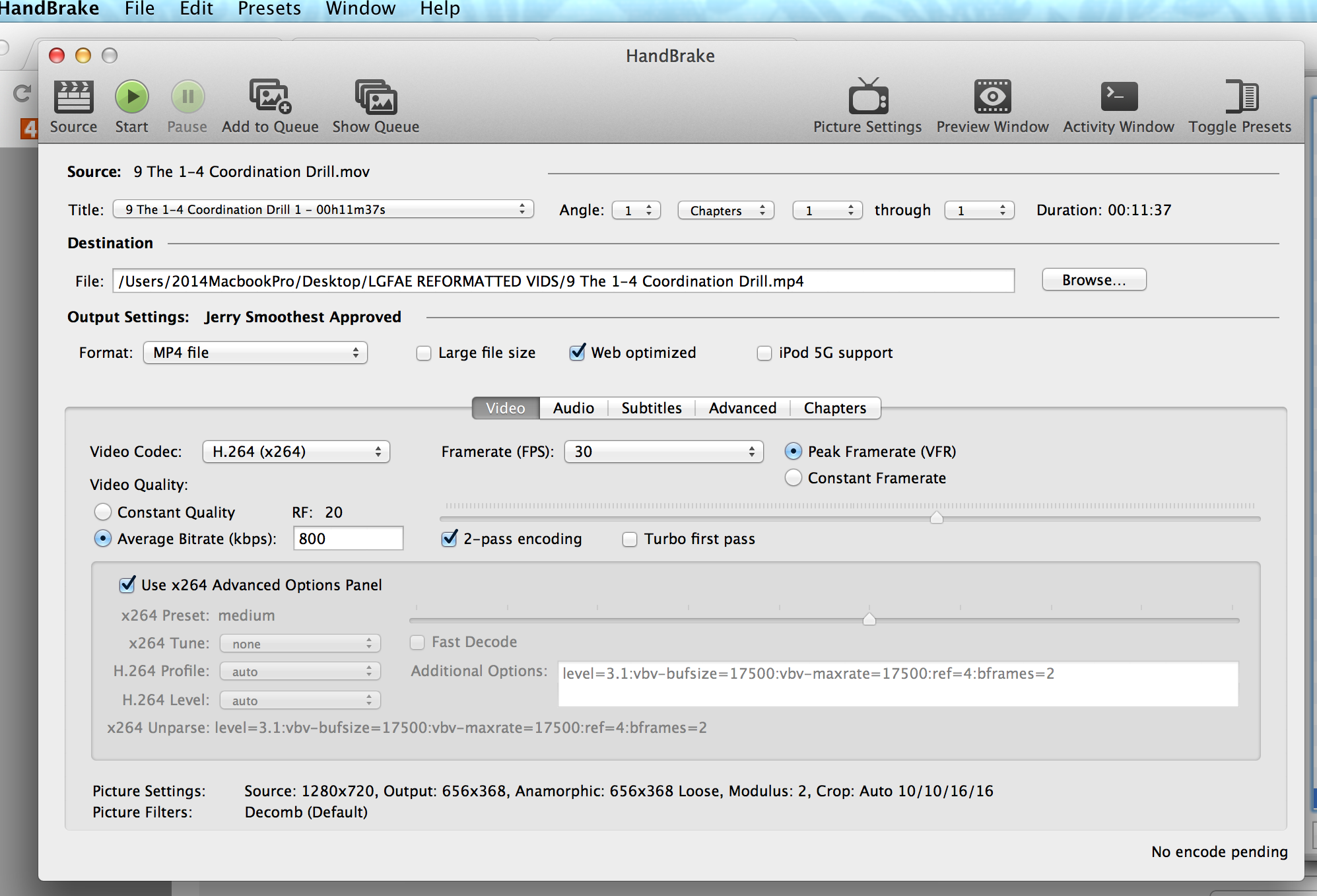Switch to the Video tab

pyautogui.click(x=506, y=408)
